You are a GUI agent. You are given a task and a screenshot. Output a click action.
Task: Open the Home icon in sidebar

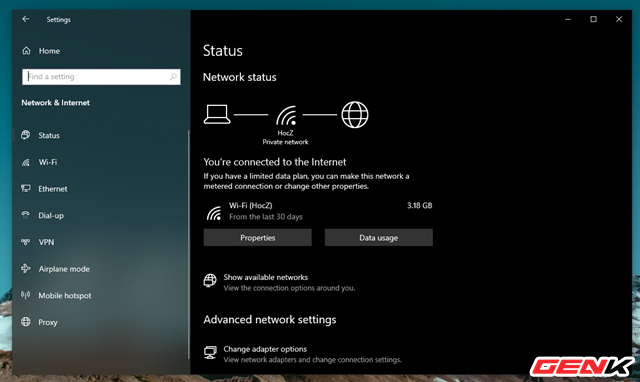pos(27,51)
